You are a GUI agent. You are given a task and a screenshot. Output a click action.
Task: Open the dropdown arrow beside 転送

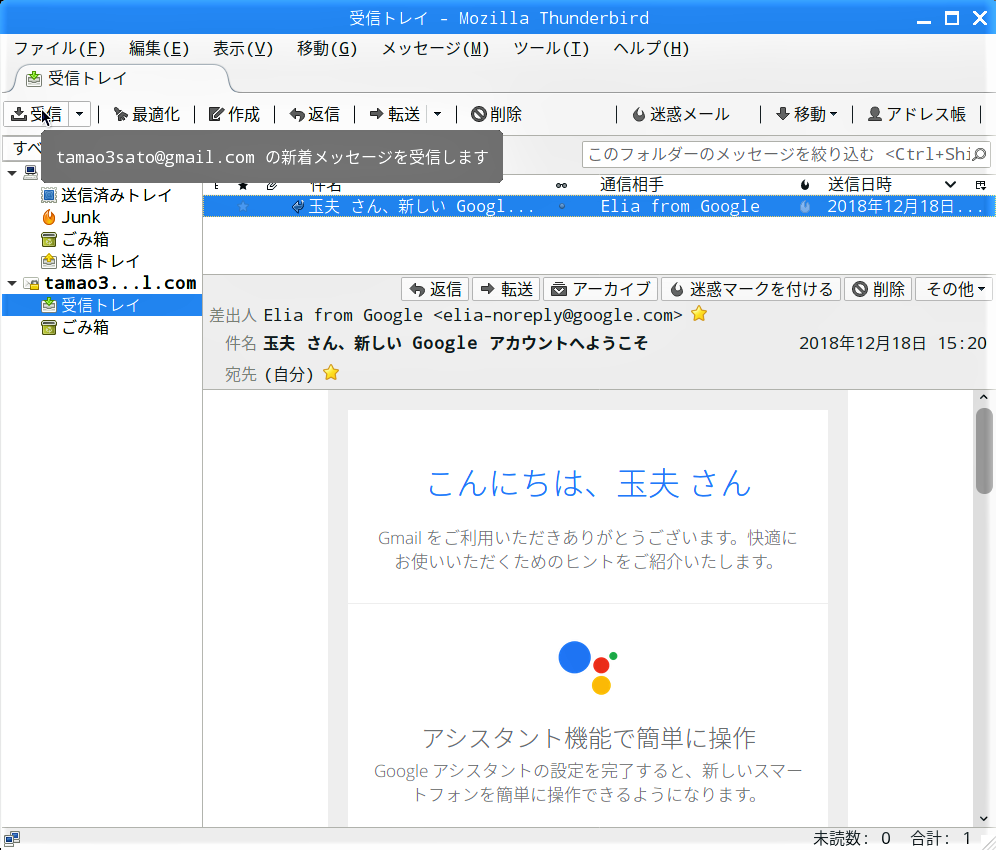438,114
